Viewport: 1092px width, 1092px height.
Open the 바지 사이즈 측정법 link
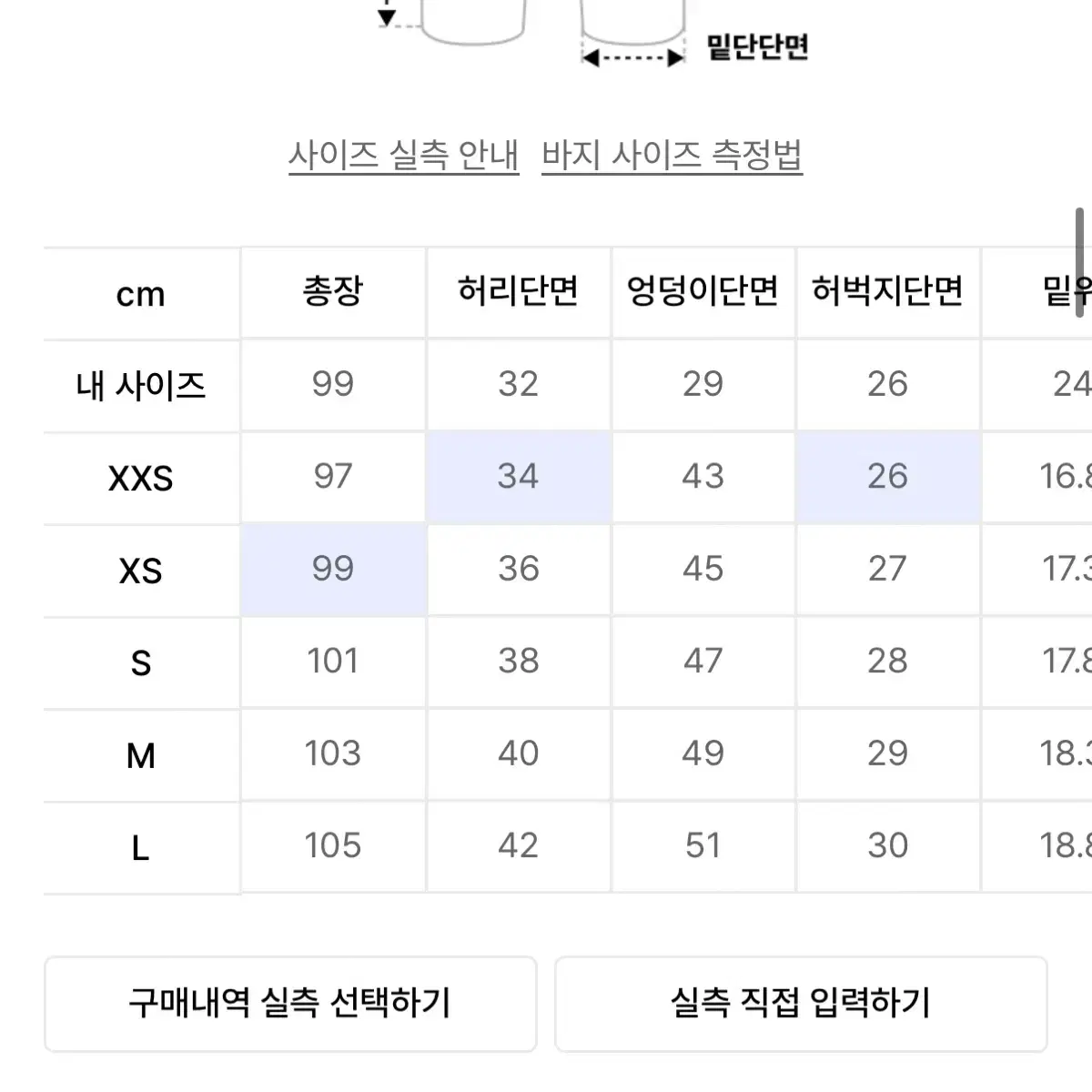[673, 155]
